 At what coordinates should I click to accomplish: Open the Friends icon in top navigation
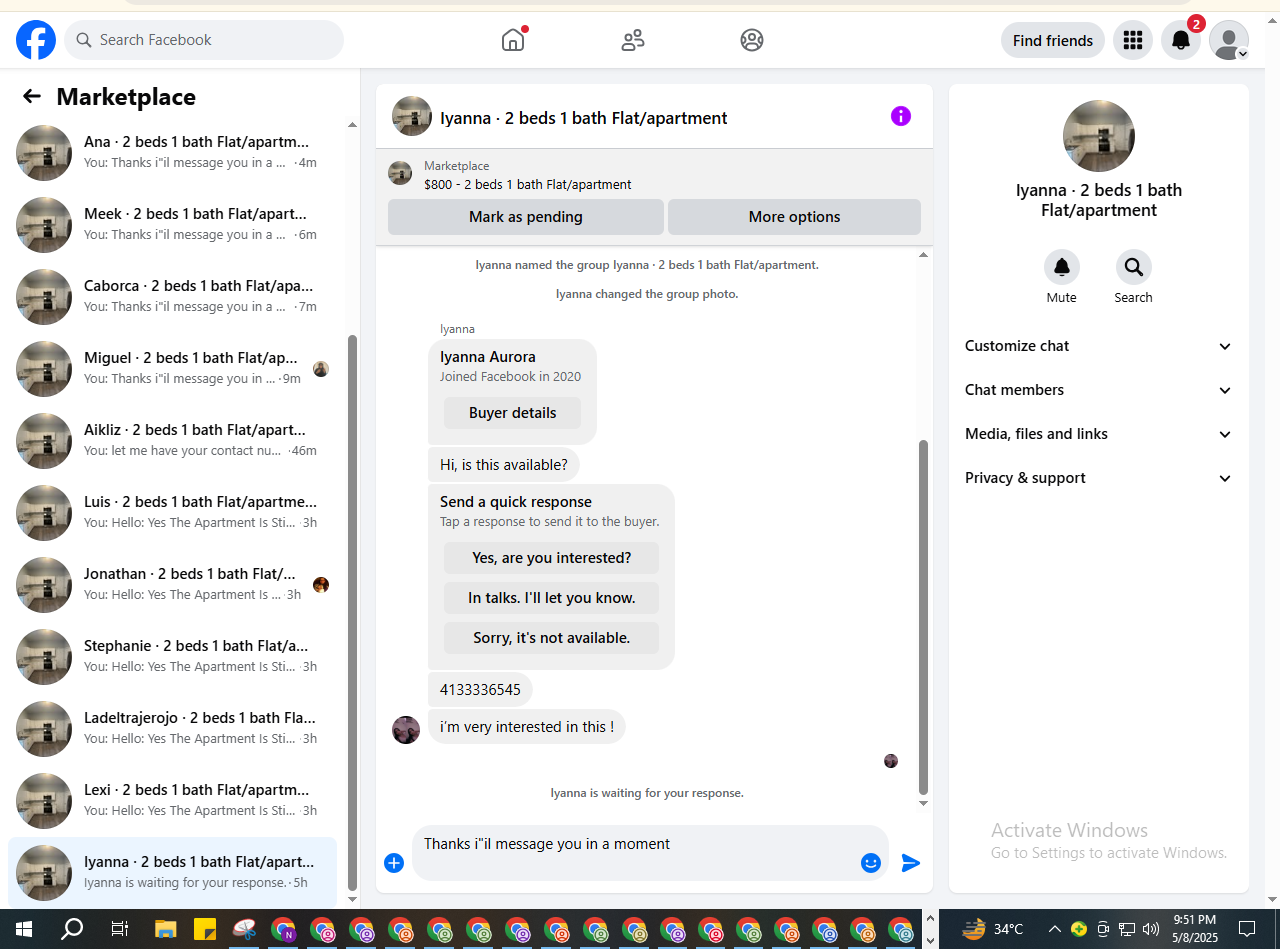pos(633,40)
